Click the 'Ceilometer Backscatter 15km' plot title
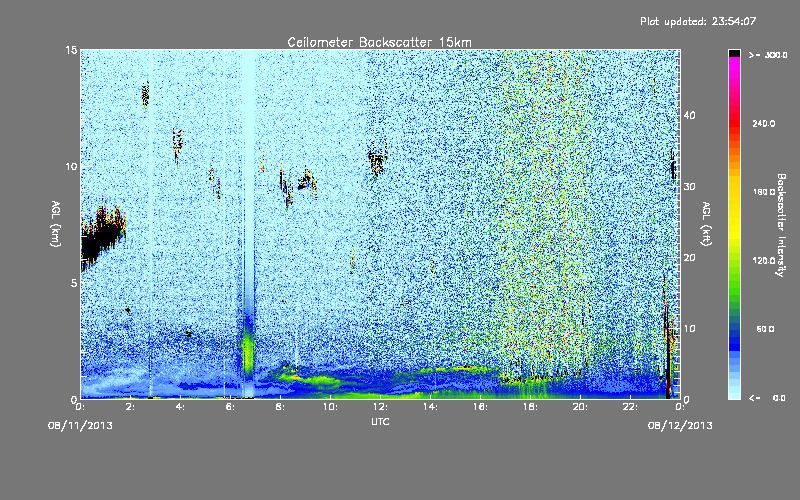Viewport: 800px width, 500px height. tap(379, 42)
